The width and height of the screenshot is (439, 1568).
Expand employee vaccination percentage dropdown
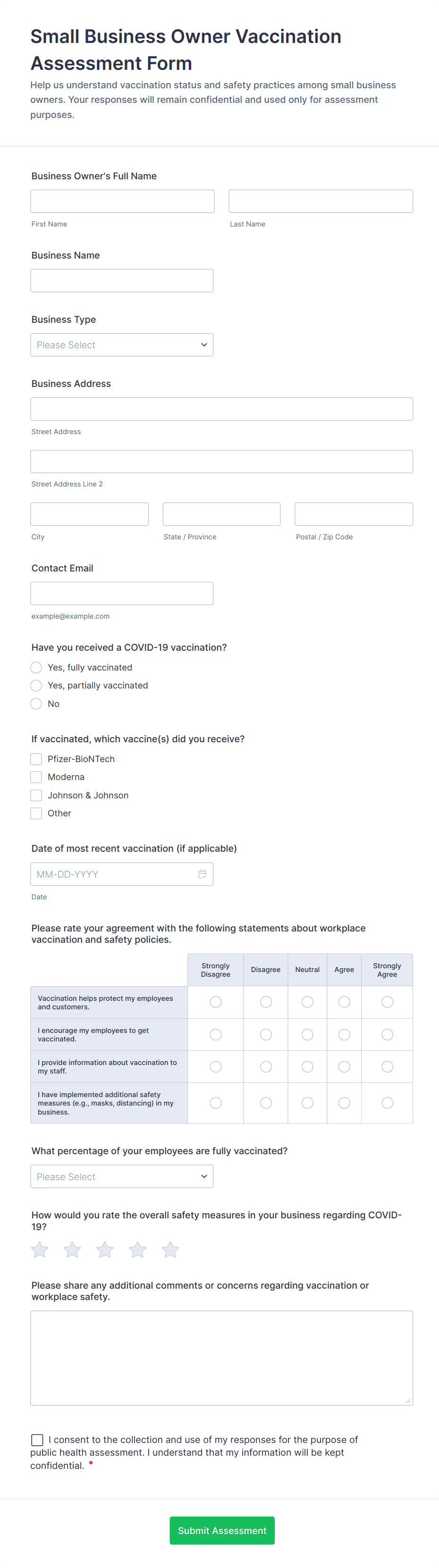122,1176
